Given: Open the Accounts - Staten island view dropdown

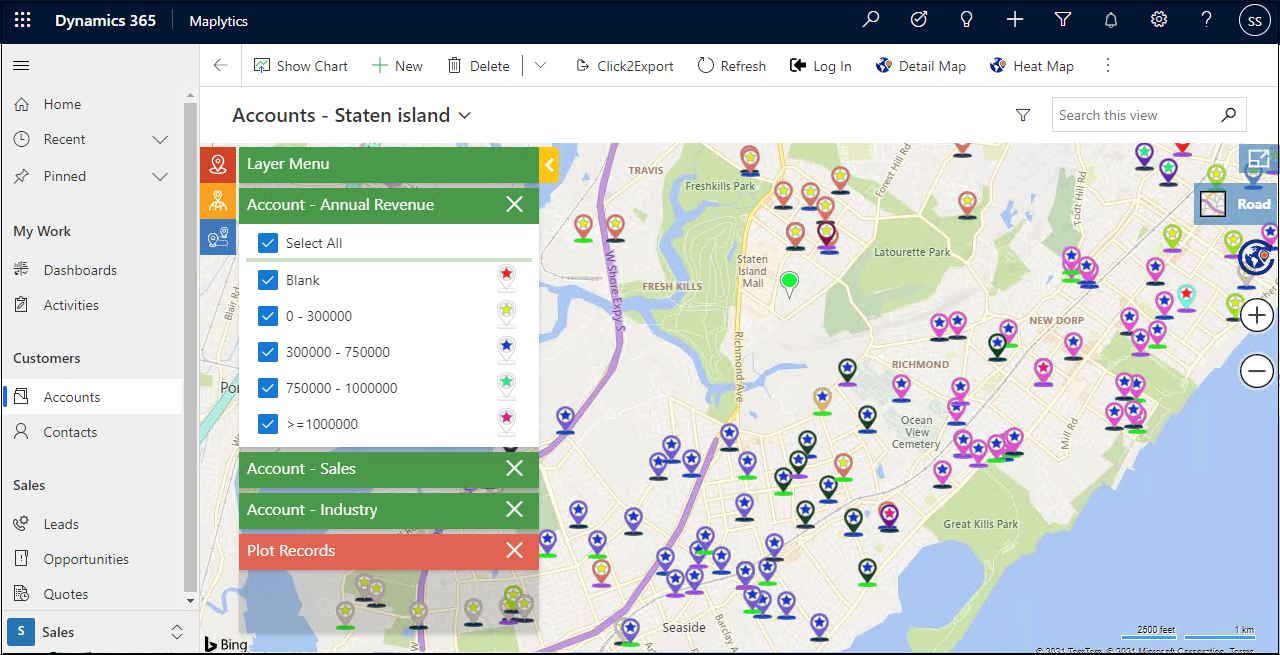Looking at the screenshot, I should [x=464, y=116].
